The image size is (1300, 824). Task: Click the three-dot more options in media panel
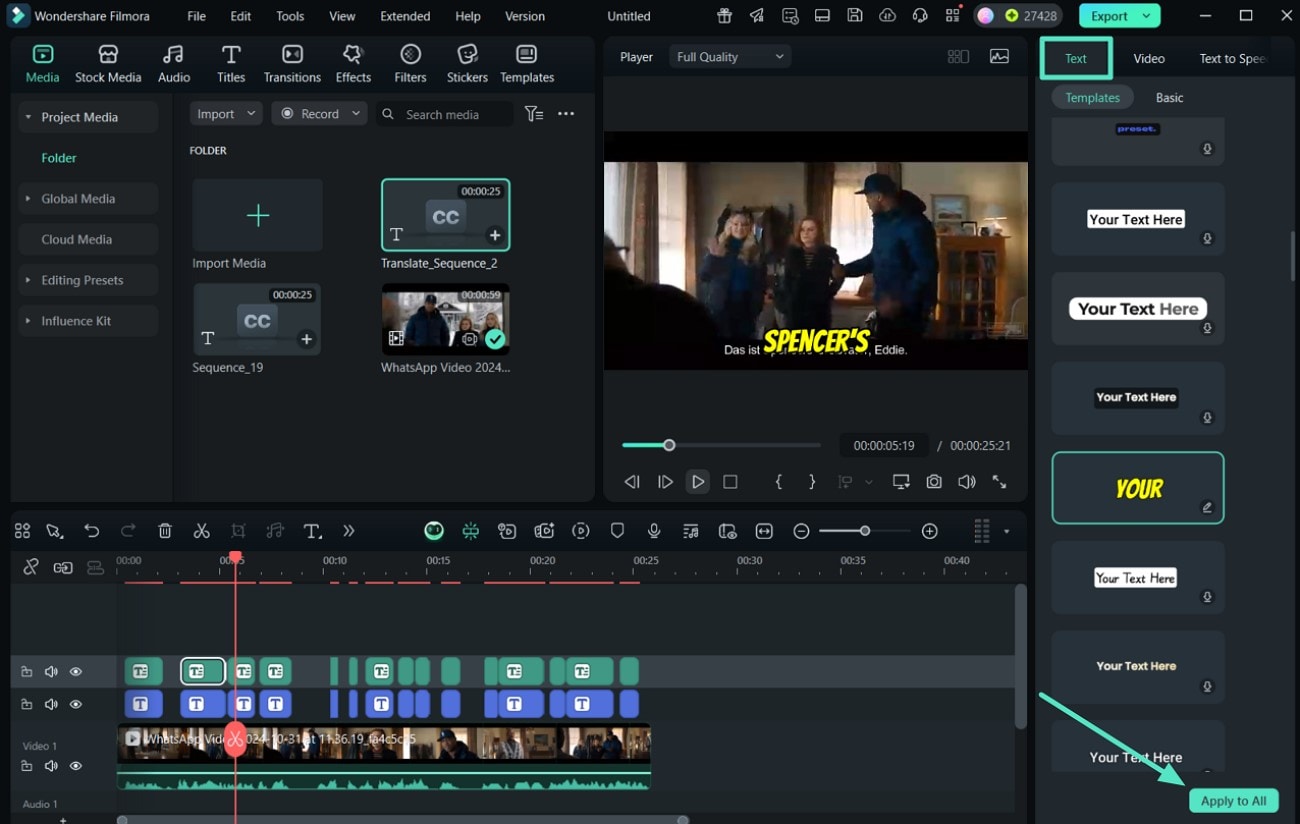[x=566, y=114]
